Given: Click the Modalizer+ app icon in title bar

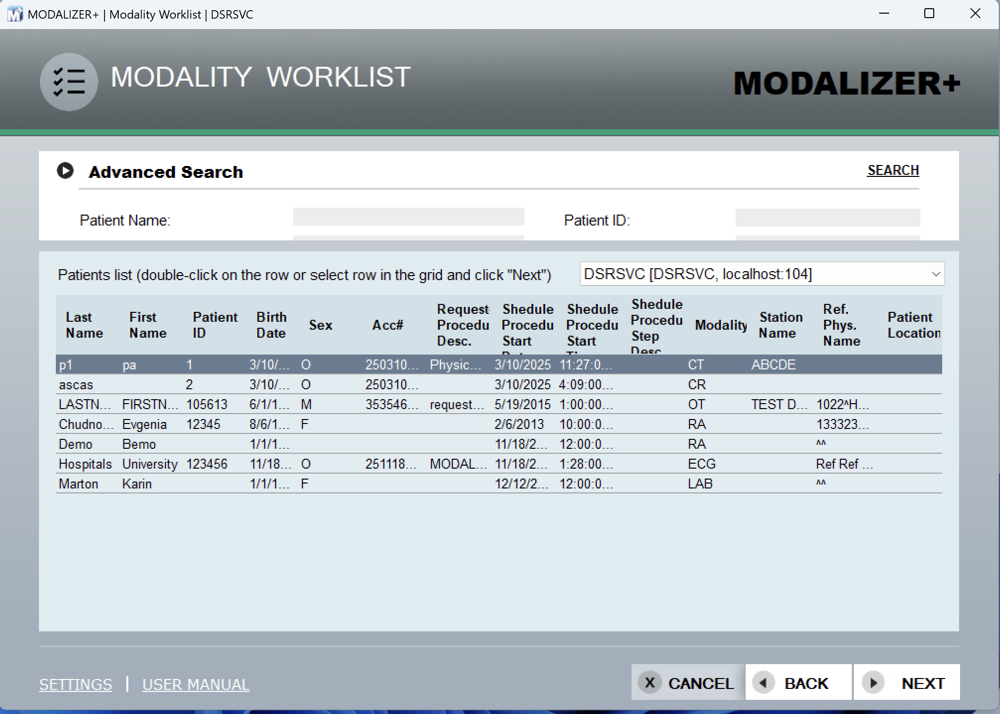Looking at the screenshot, I should 15,14.
